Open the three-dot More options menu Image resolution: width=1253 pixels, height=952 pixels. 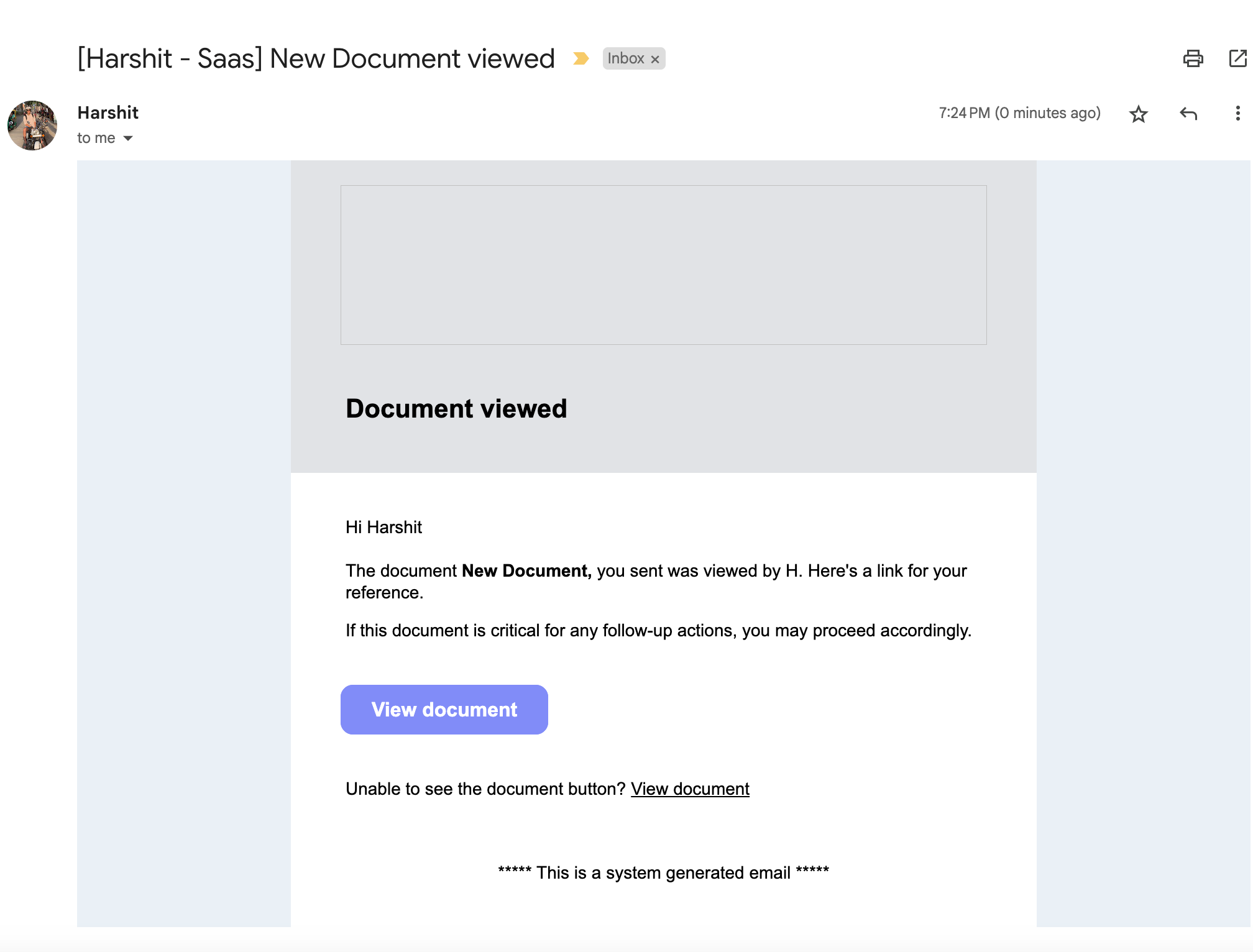(1237, 114)
